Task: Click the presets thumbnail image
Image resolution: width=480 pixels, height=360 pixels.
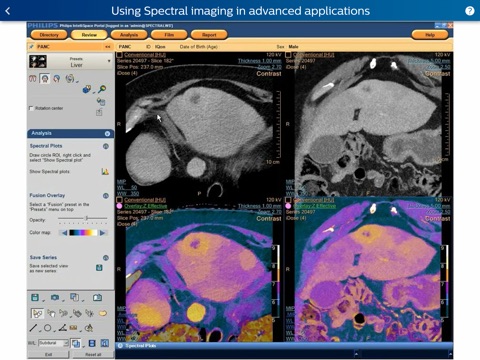Action: pos(38,61)
